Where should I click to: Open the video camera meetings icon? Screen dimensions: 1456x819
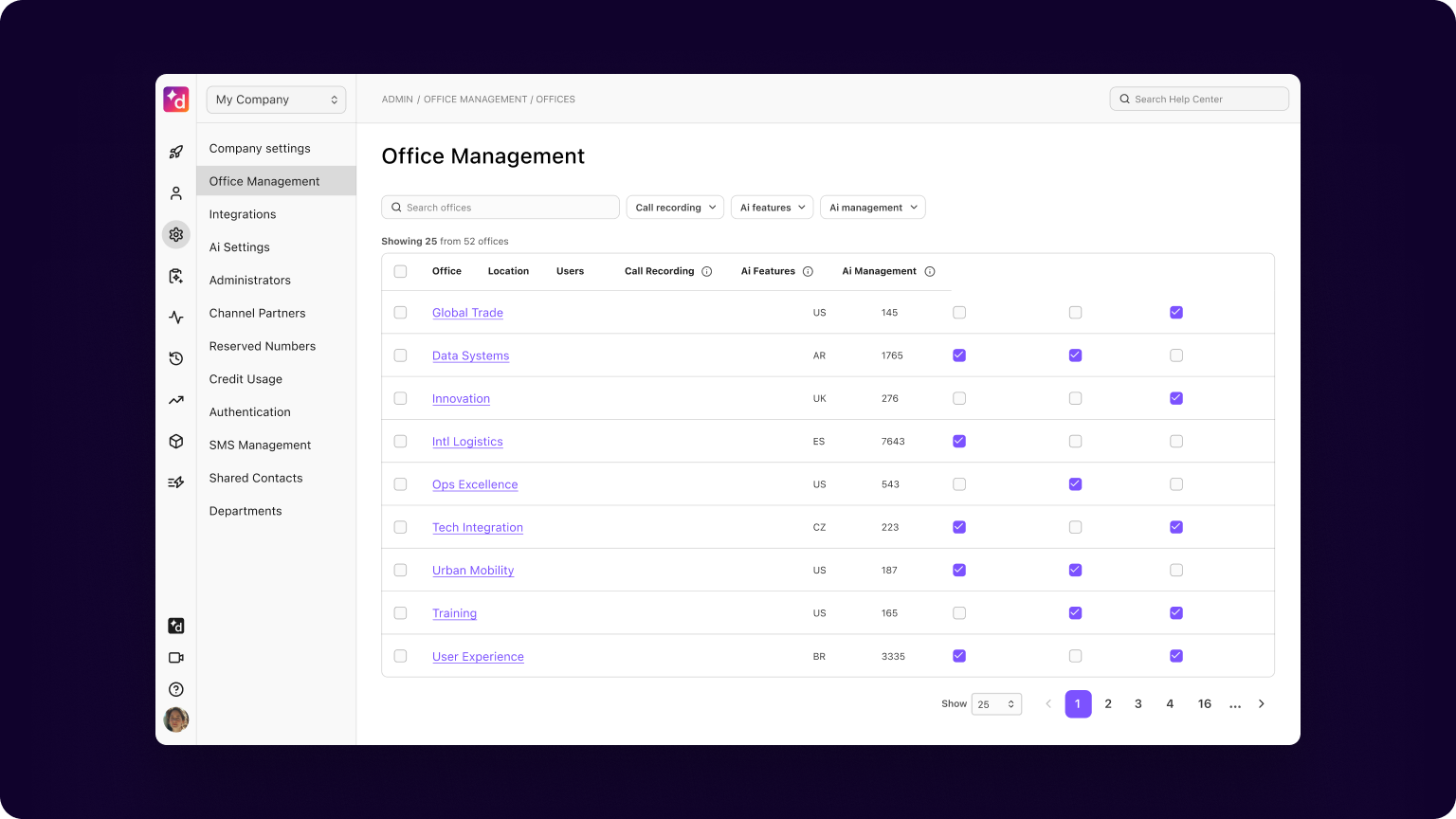pyautogui.click(x=176, y=658)
